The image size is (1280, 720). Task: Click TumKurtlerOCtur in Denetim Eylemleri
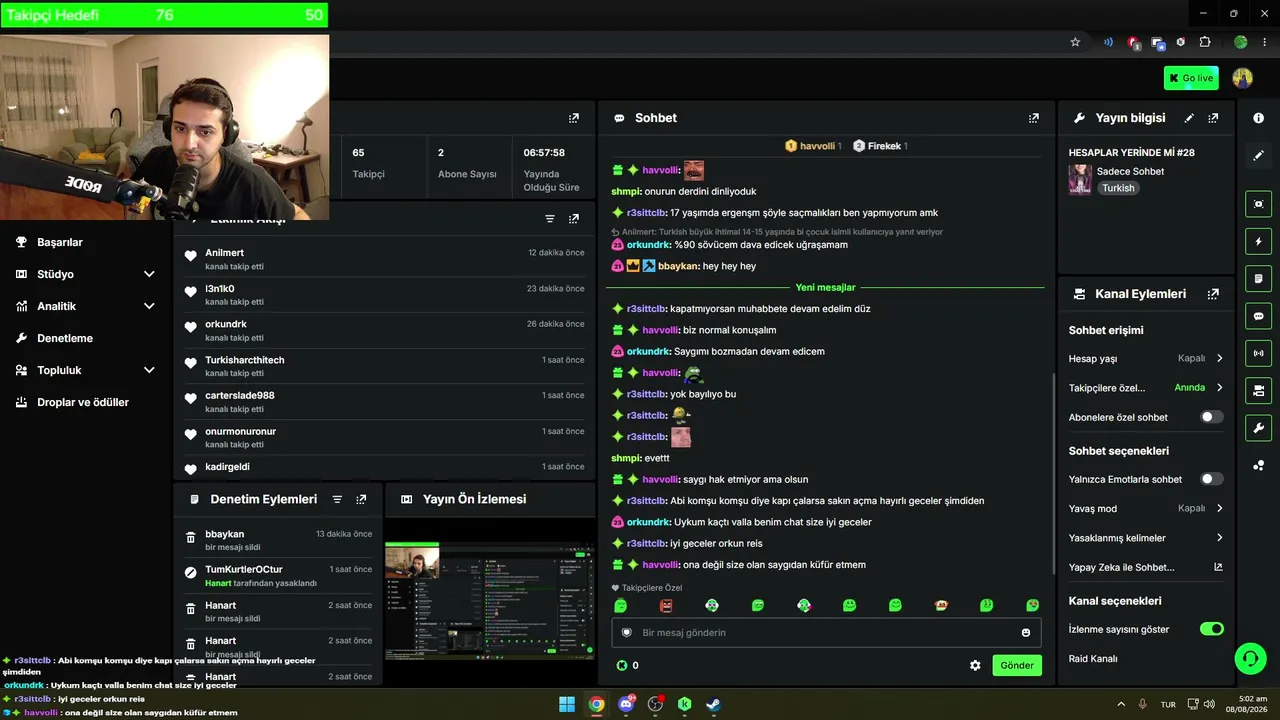(244, 569)
